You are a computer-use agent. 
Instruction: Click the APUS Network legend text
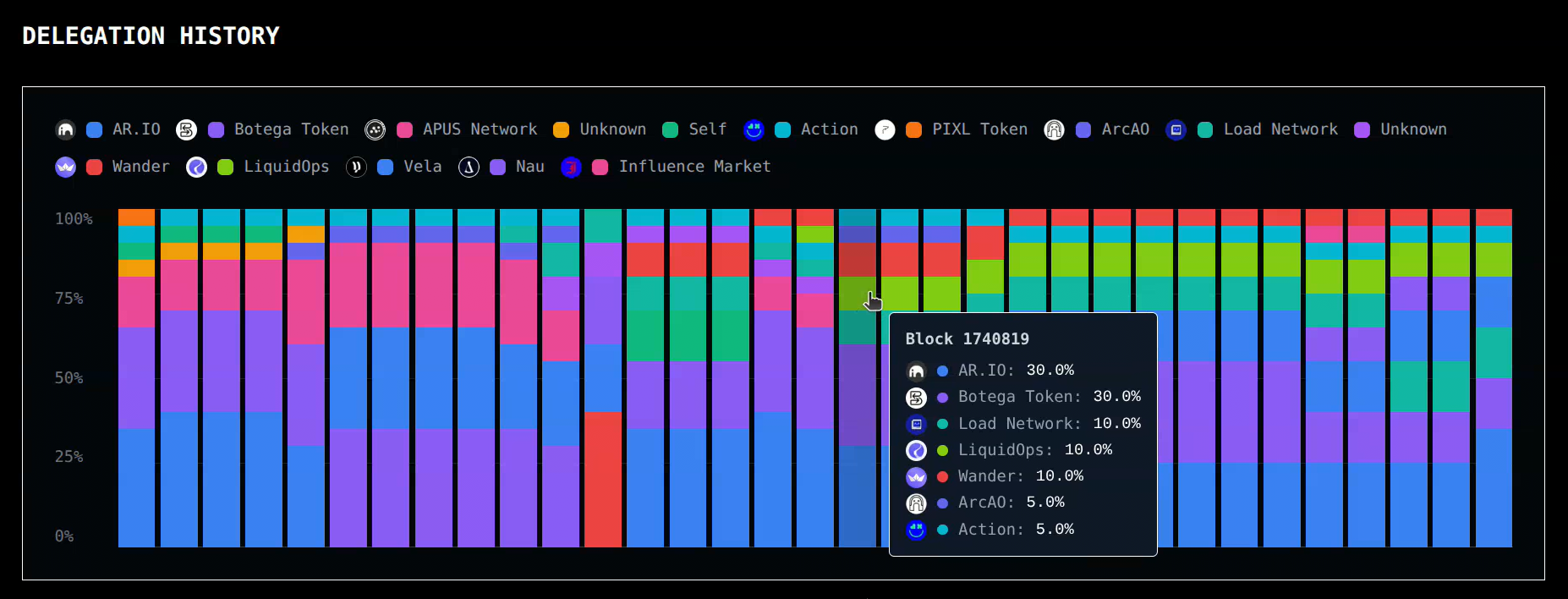pos(480,129)
